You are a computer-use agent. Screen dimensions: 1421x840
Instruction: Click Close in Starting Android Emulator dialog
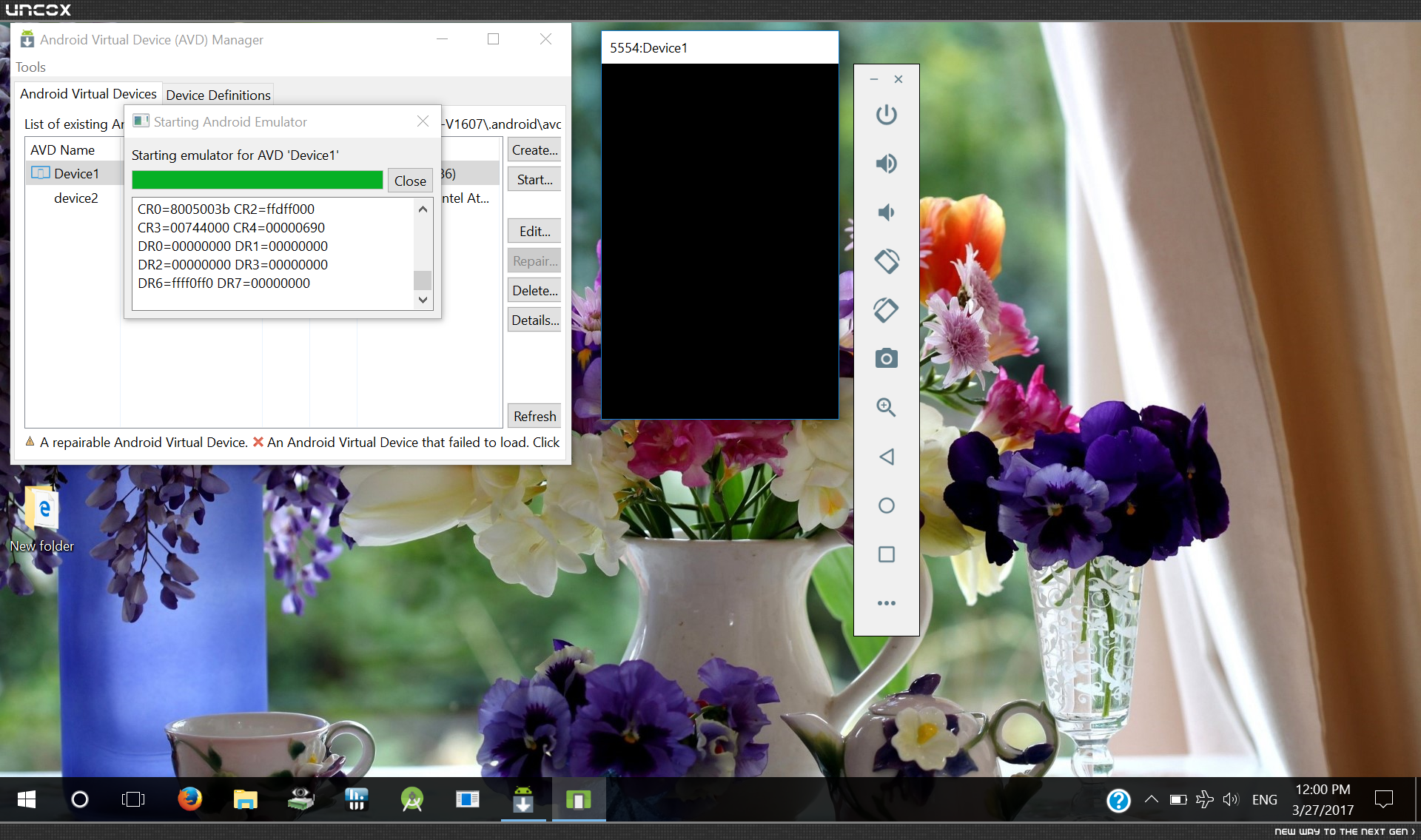[x=410, y=181]
